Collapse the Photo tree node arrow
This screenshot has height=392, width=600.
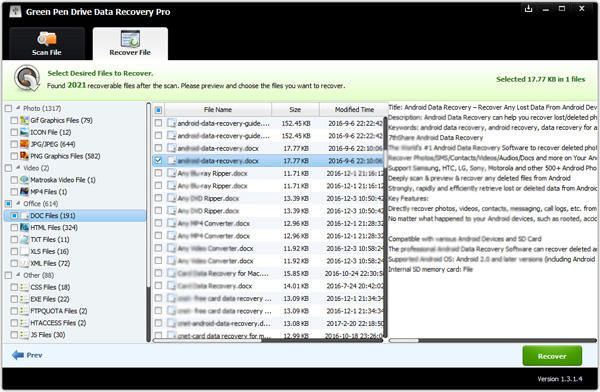(18, 108)
